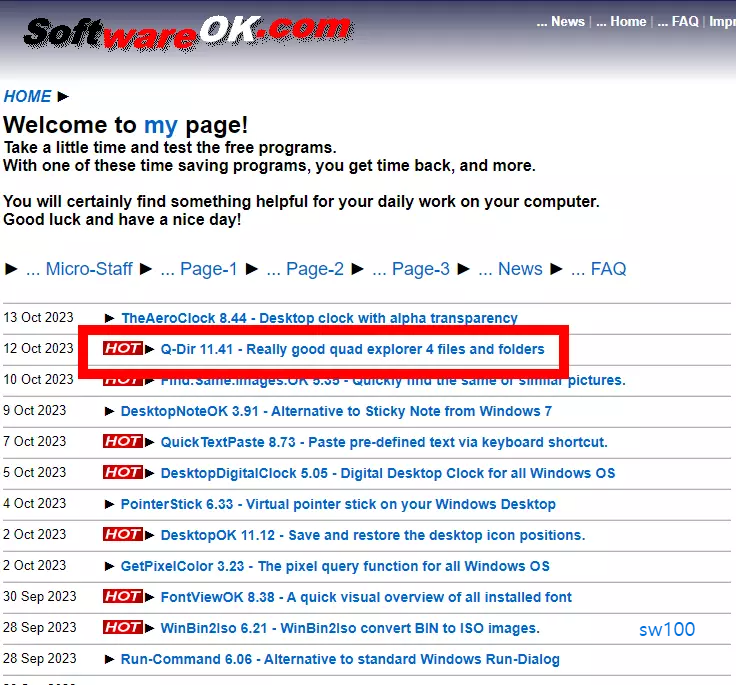
Task: Open TheAeroClock 8.44 program link
Action: (319, 318)
